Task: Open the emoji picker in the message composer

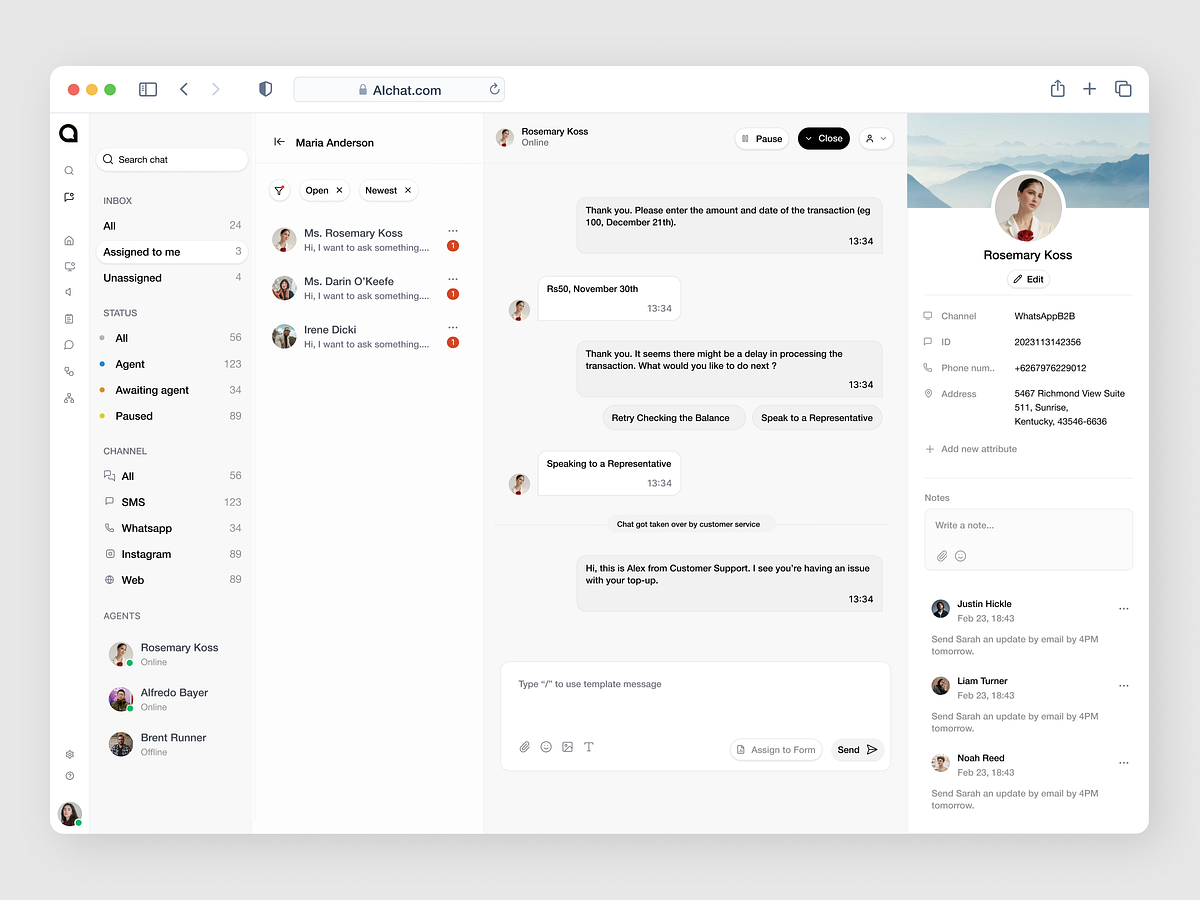Action: pos(546,746)
